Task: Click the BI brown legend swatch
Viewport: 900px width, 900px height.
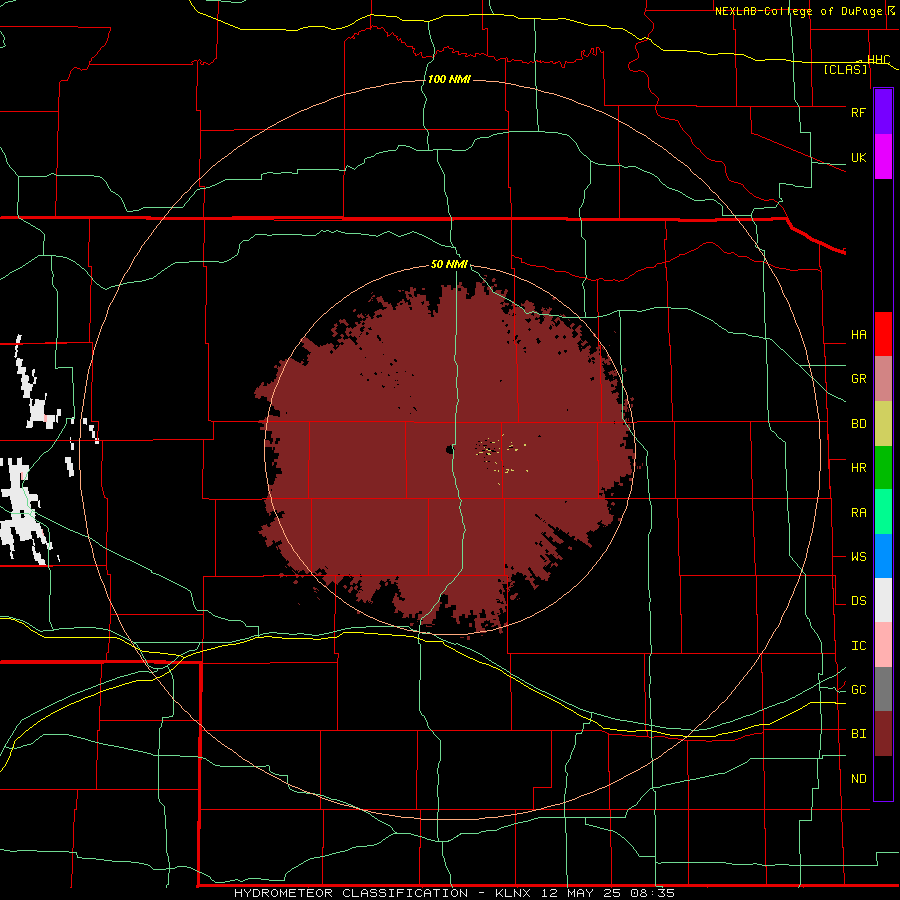Action: [883, 734]
